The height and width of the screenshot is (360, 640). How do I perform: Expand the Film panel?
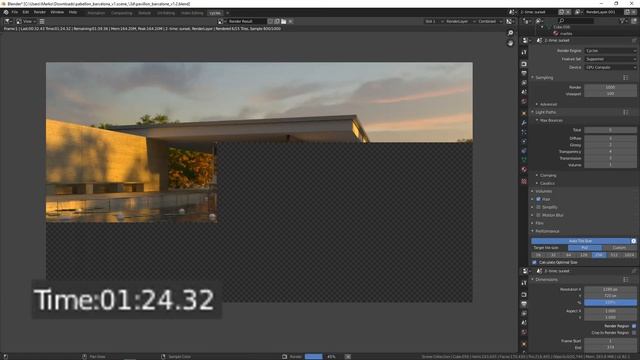[x=539, y=223]
